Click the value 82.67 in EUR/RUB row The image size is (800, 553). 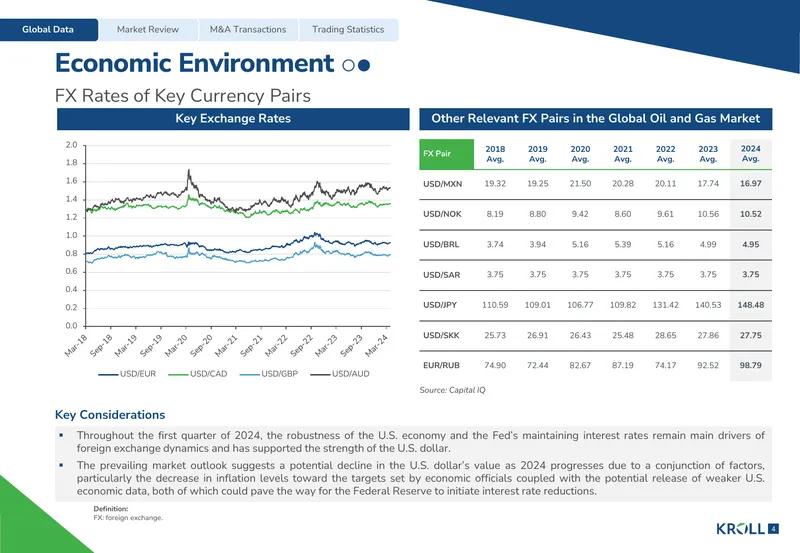pyautogui.click(x=580, y=366)
